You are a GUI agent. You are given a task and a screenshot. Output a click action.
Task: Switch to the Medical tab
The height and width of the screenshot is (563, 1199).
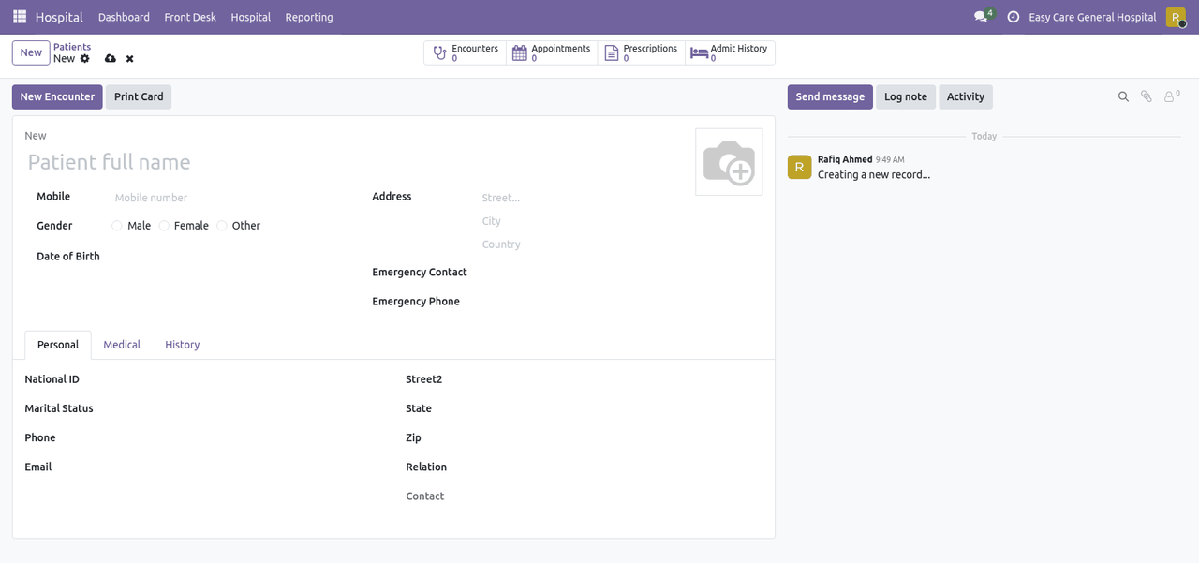(122, 345)
